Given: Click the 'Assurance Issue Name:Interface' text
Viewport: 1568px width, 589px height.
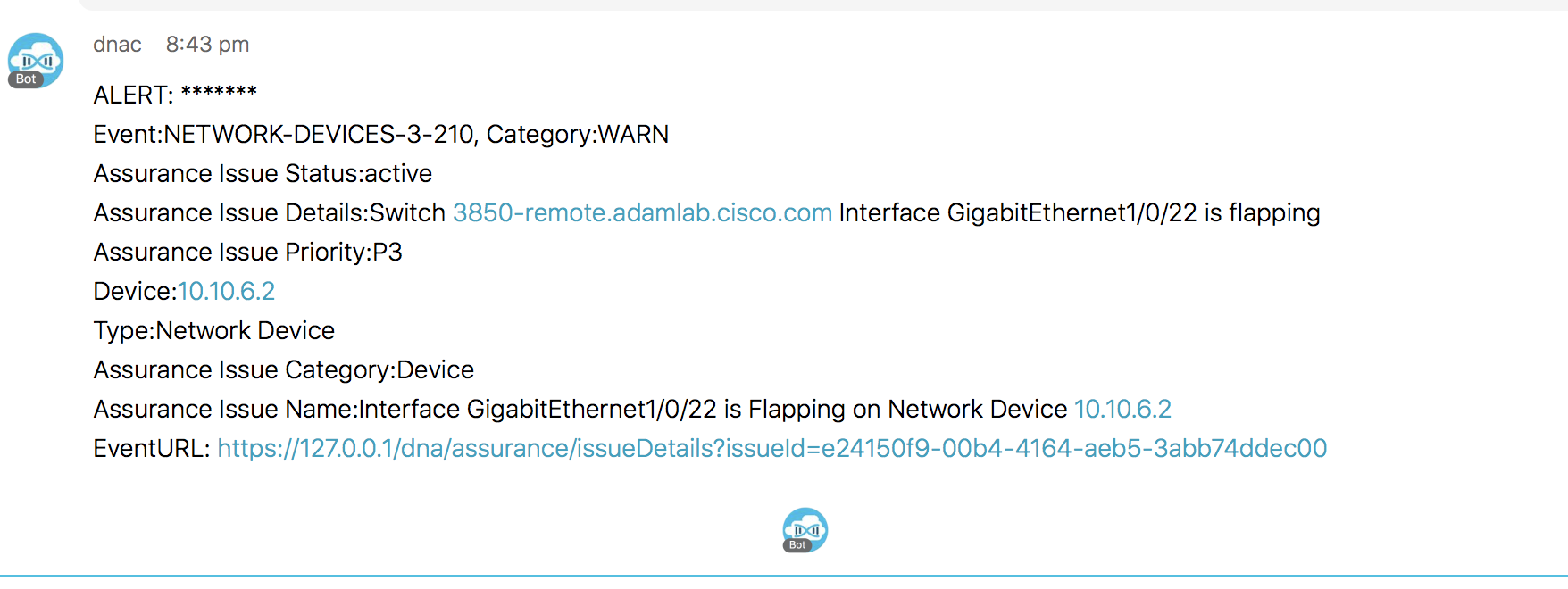Looking at the screenshot, I should 277,410.
